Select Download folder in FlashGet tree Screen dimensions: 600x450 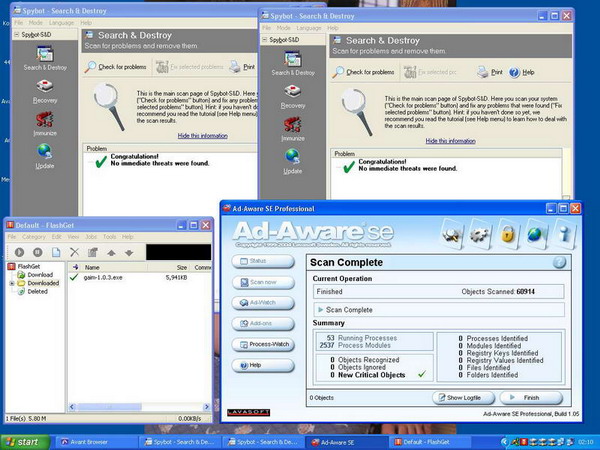tap(40, 275)
